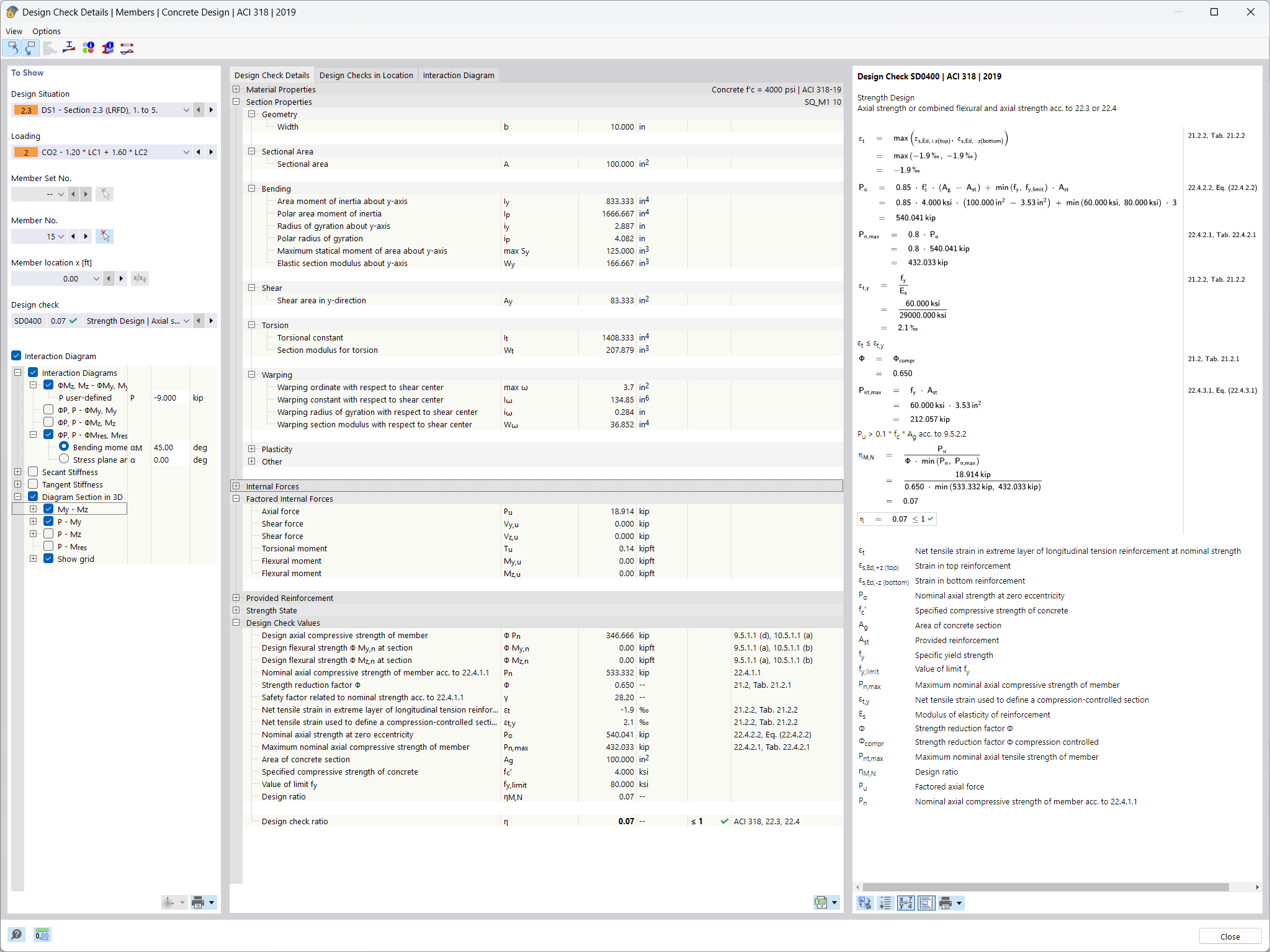Screen dimensions: 1270x952
Task: Toggle the x/y=7/4 show-values icon
Action: (x=905, y=902)
